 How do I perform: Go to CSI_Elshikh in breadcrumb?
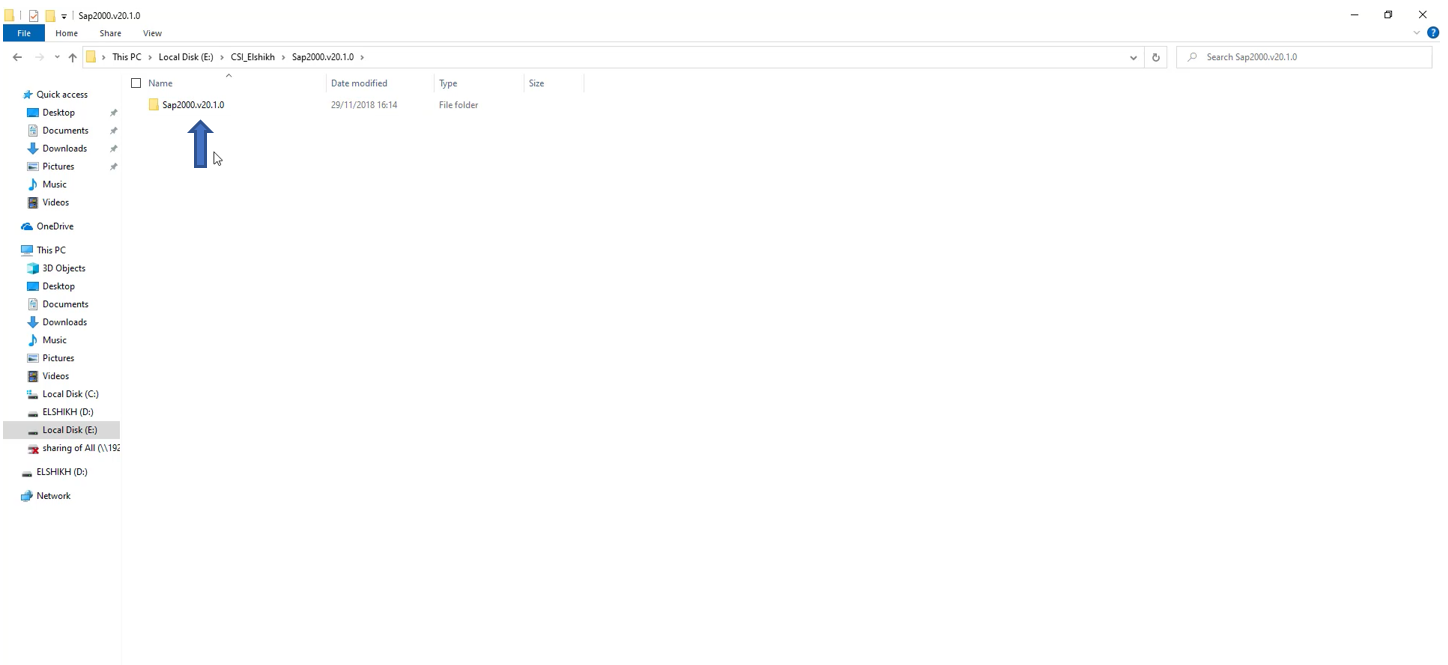(x=252, y=57)
